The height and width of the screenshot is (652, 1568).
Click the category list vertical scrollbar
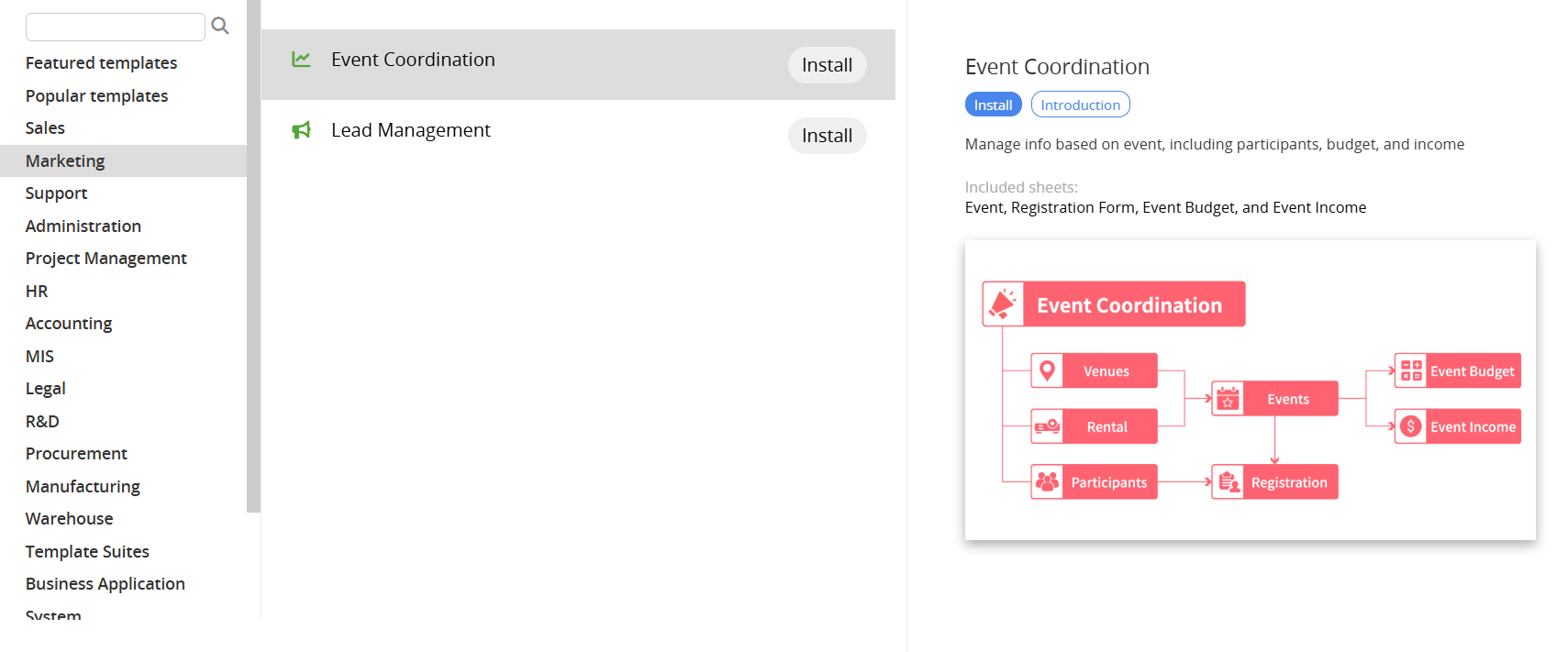(253, 257)
